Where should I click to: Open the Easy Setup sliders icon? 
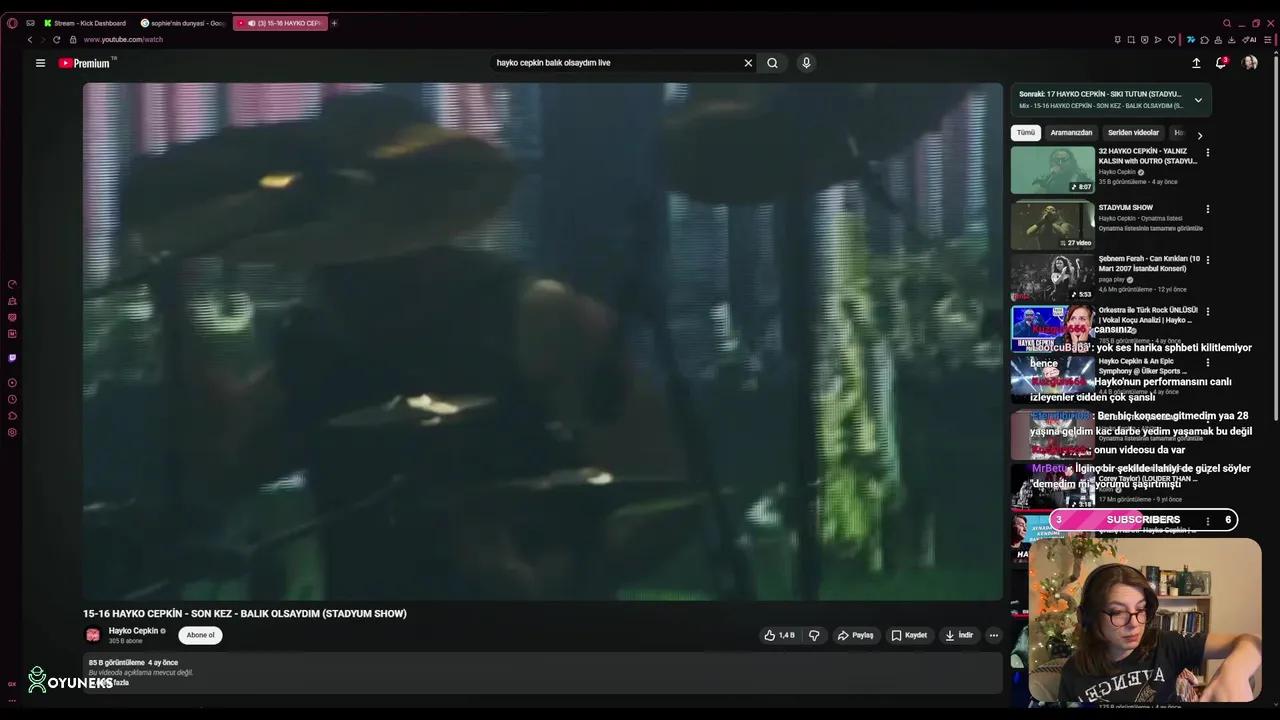[1268, 40]
